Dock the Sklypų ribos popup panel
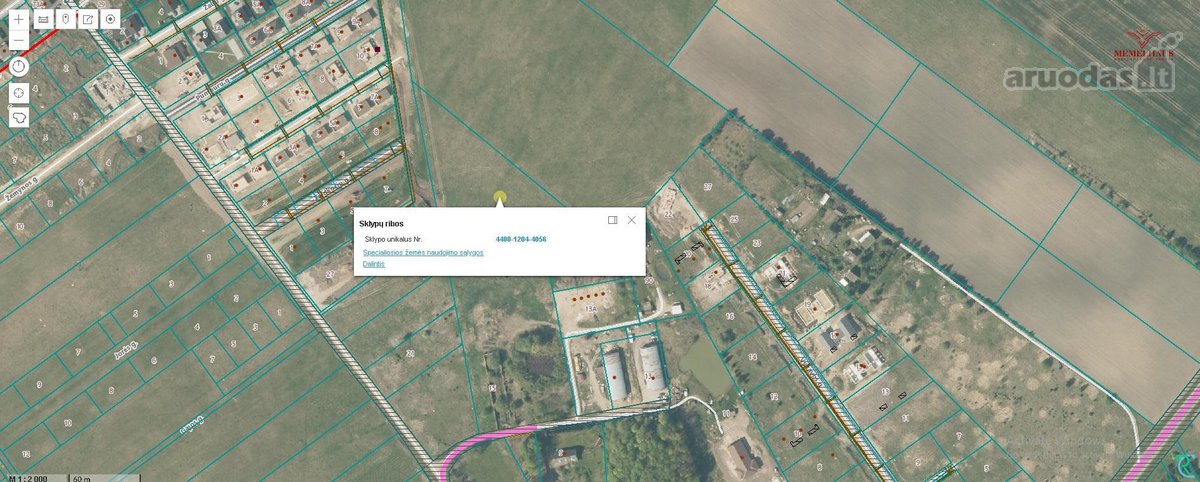This screenshot has width=1200, height=482. click(612, 220)
